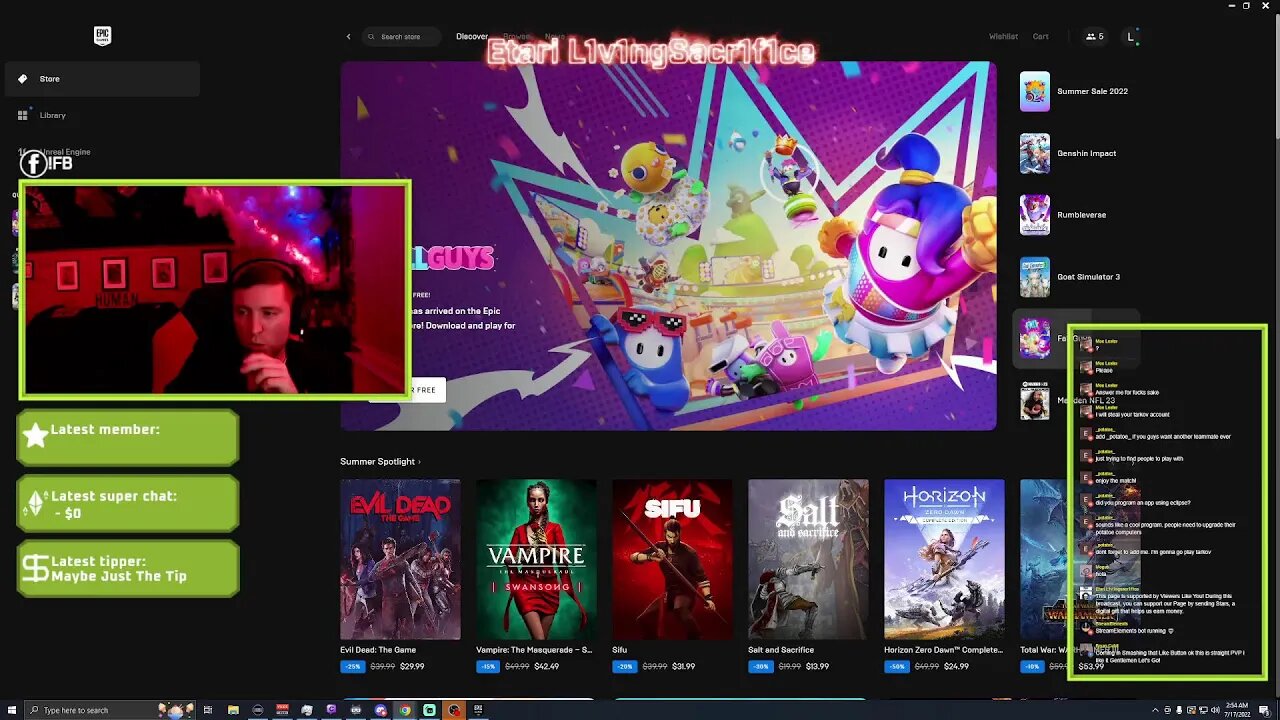Click the Sifu title text
The image size is (1280, 720).
click(620, 650)
